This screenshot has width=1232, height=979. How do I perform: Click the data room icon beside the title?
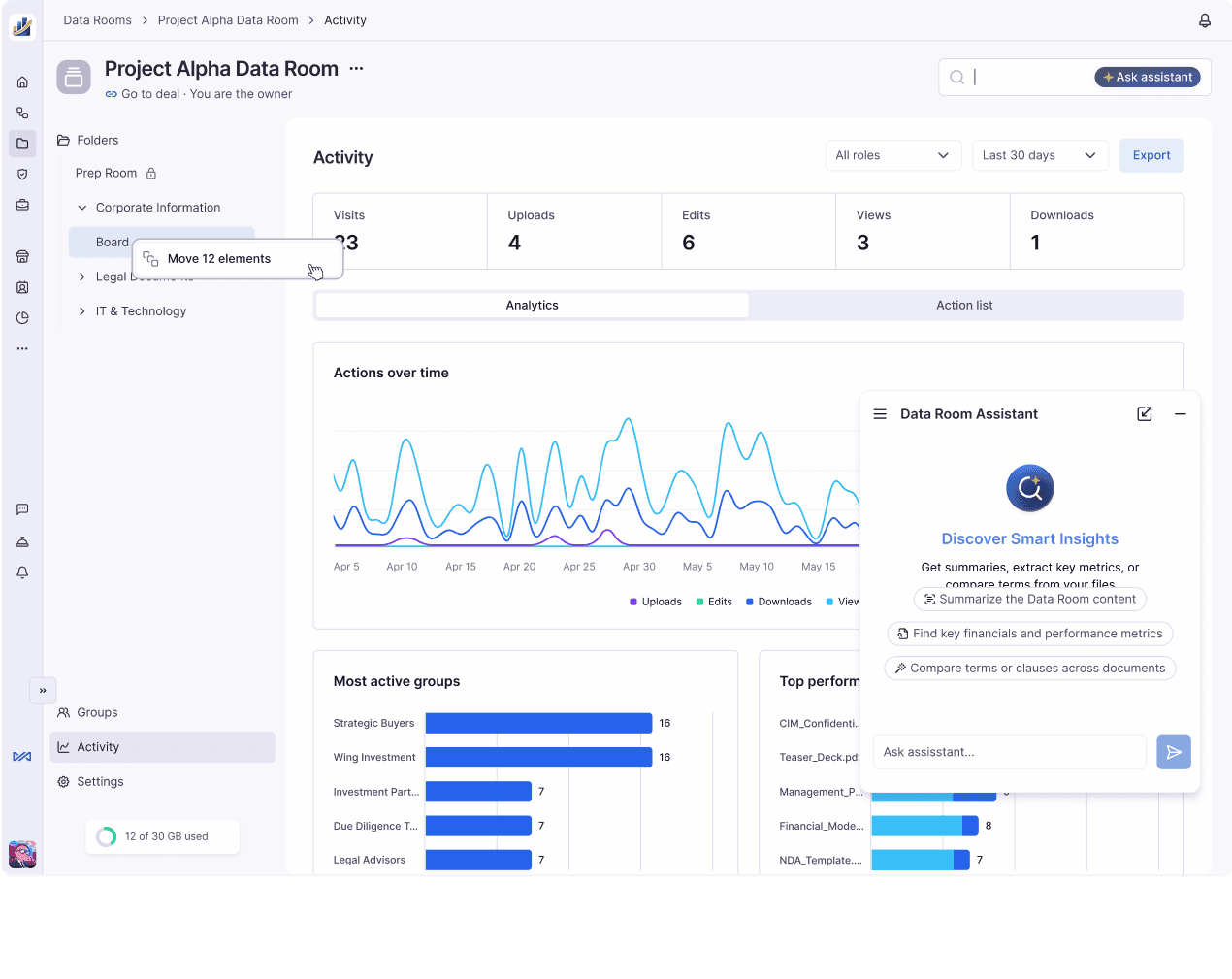tap(74, 77)
